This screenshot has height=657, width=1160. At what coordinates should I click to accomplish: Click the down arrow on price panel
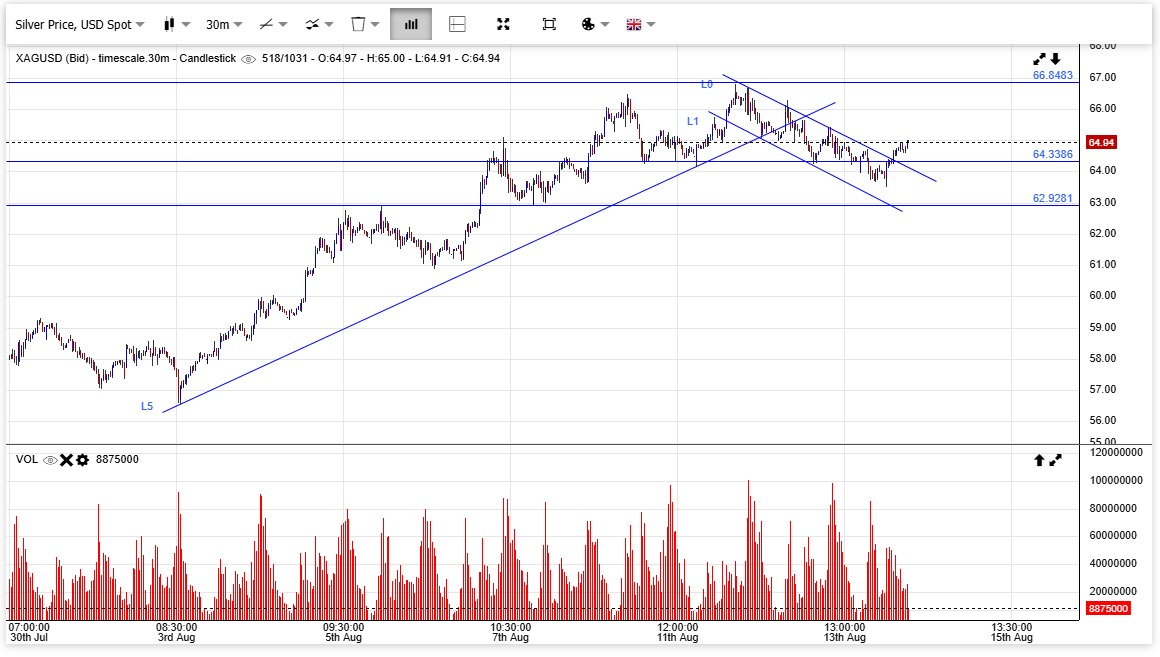click(x=1056, y=58)
